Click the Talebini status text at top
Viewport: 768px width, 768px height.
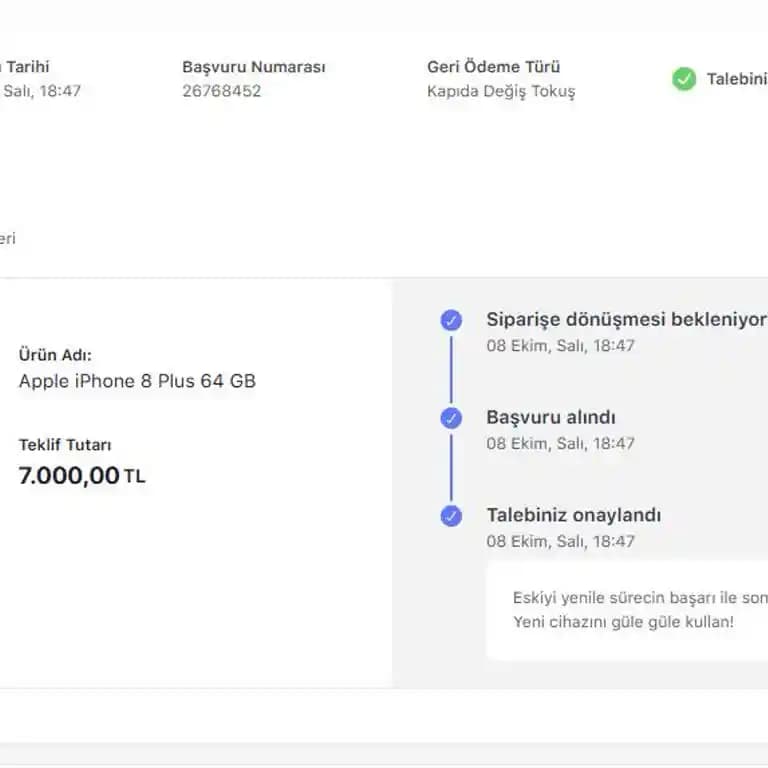coord(736,79)
